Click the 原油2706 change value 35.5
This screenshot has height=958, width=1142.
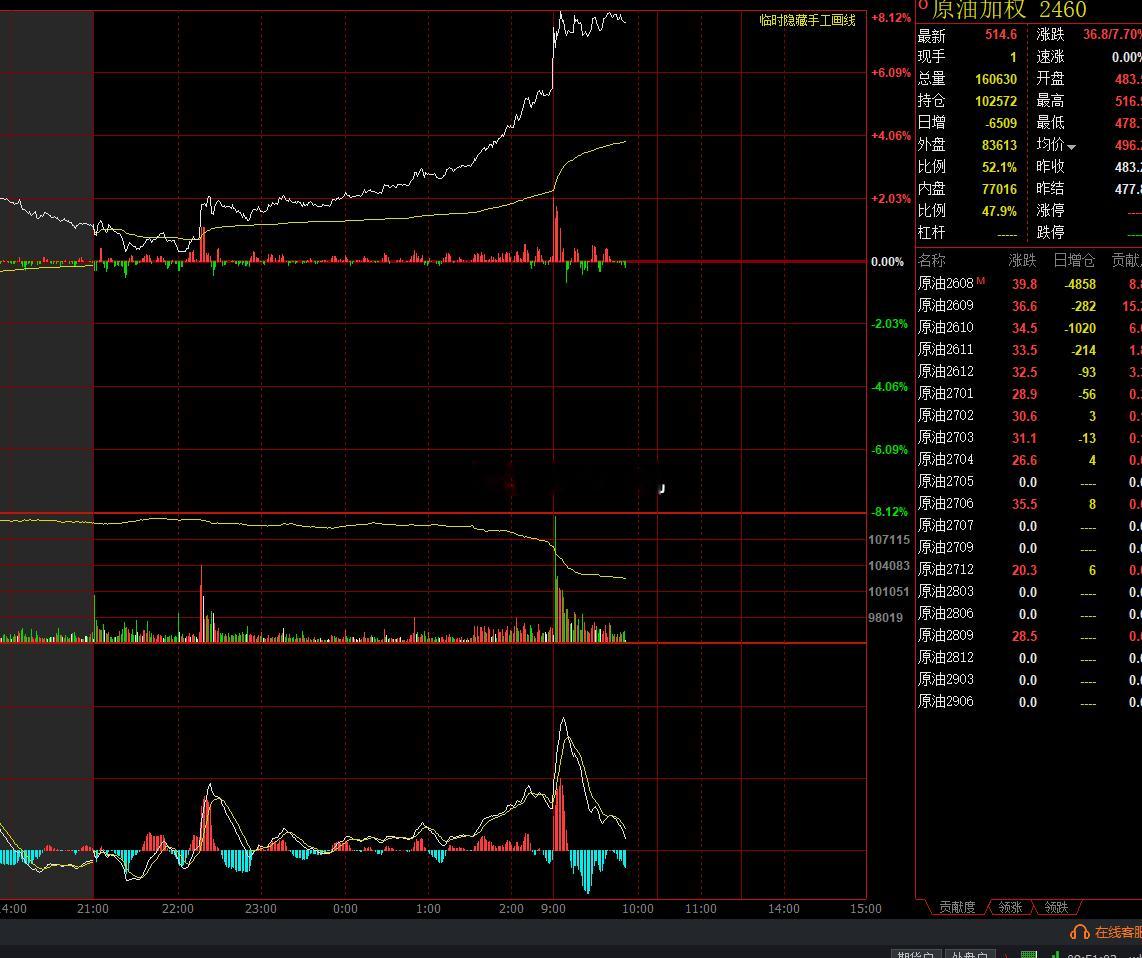coord(1024,503)
